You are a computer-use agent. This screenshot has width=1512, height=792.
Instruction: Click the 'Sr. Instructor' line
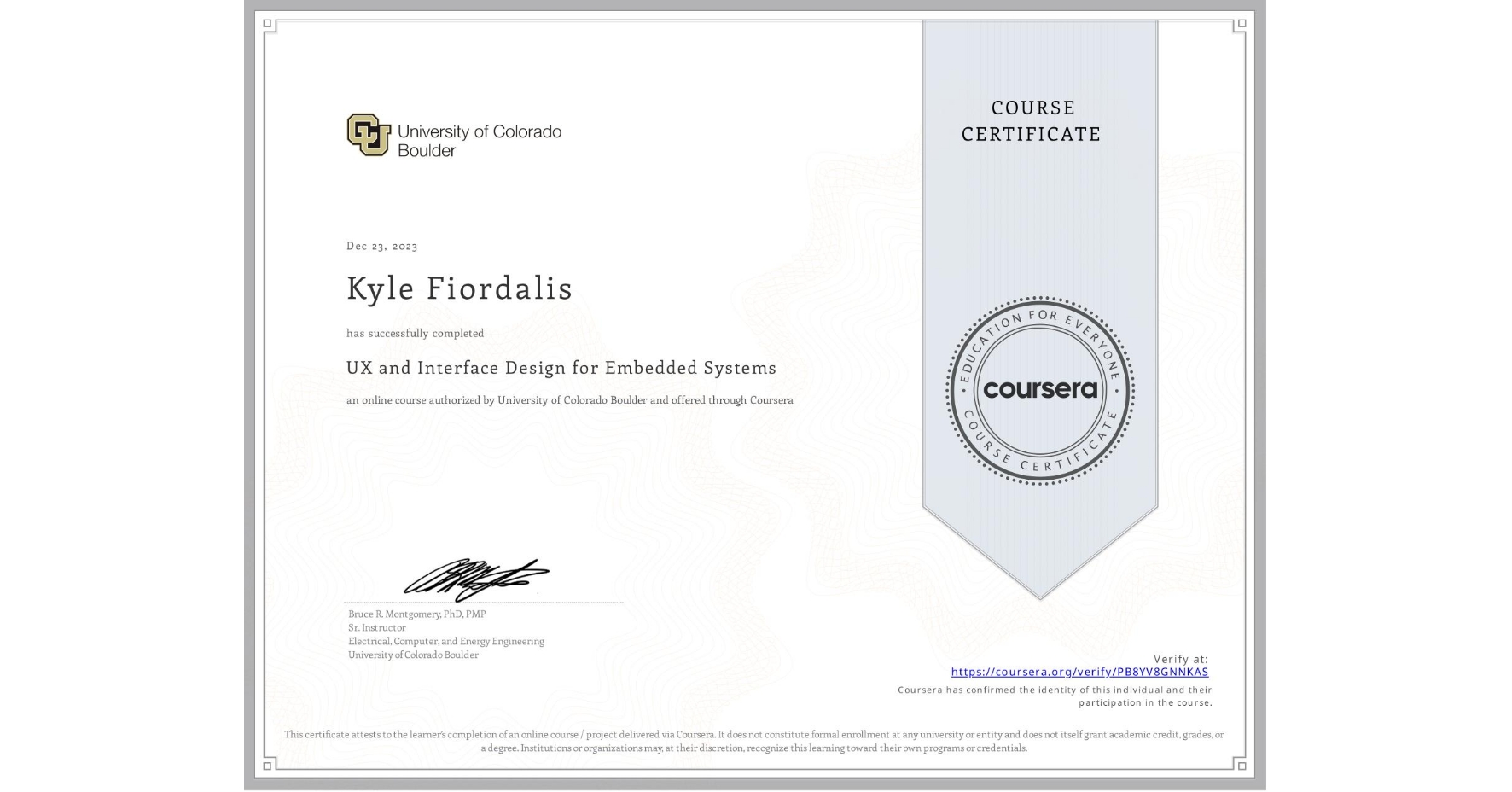tap(376, 627)
